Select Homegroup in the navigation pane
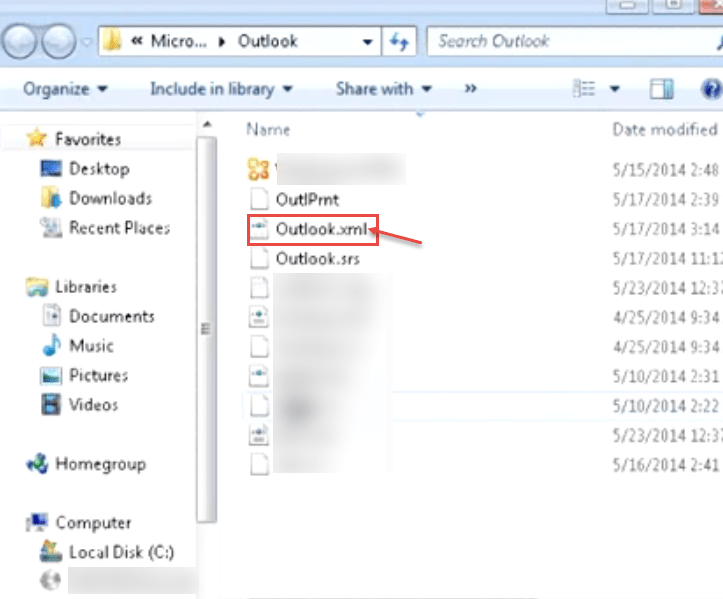The height and width of the screenshot is (599, 723). point(101,464)
